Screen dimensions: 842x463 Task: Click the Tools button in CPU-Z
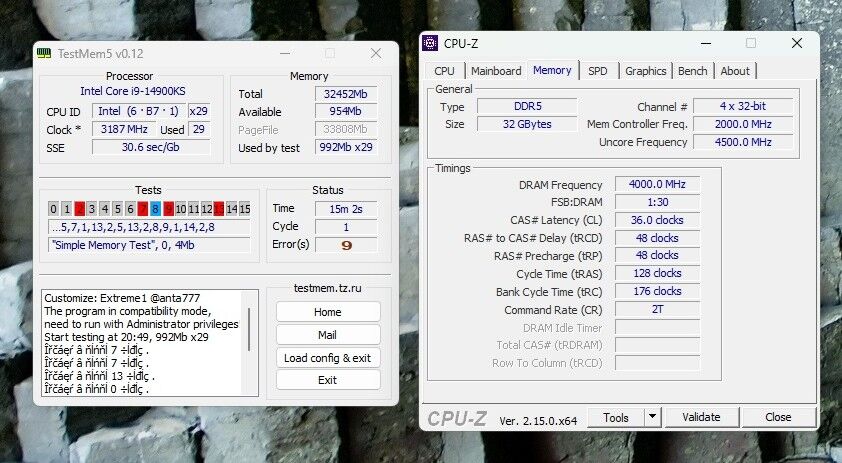615,417
